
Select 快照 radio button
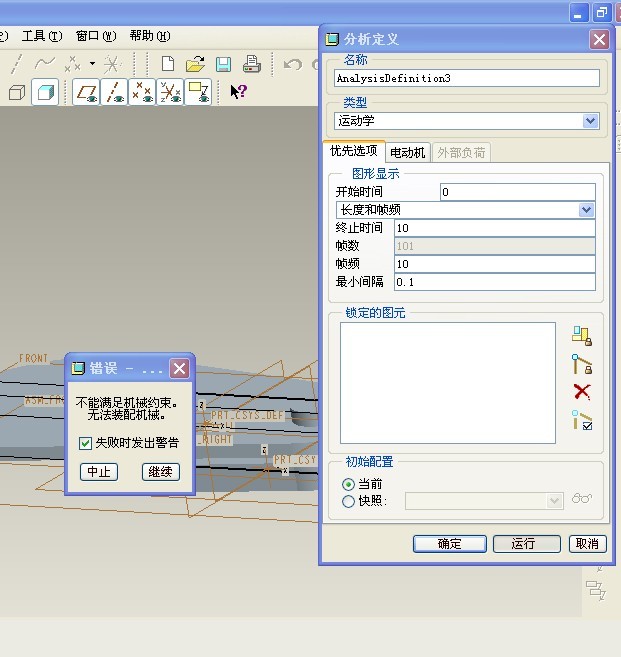348,501
